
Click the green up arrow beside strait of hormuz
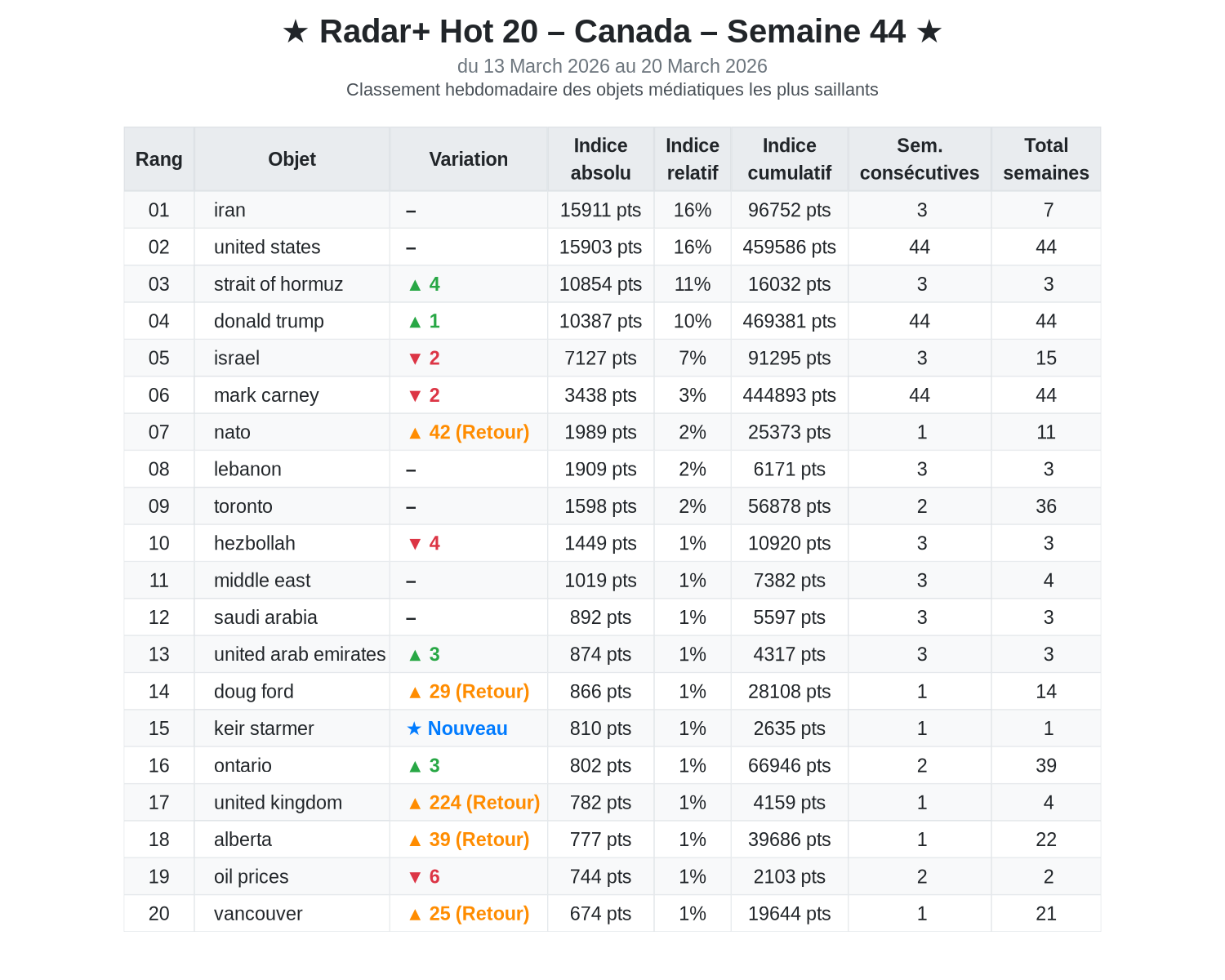tap(415, 285)
